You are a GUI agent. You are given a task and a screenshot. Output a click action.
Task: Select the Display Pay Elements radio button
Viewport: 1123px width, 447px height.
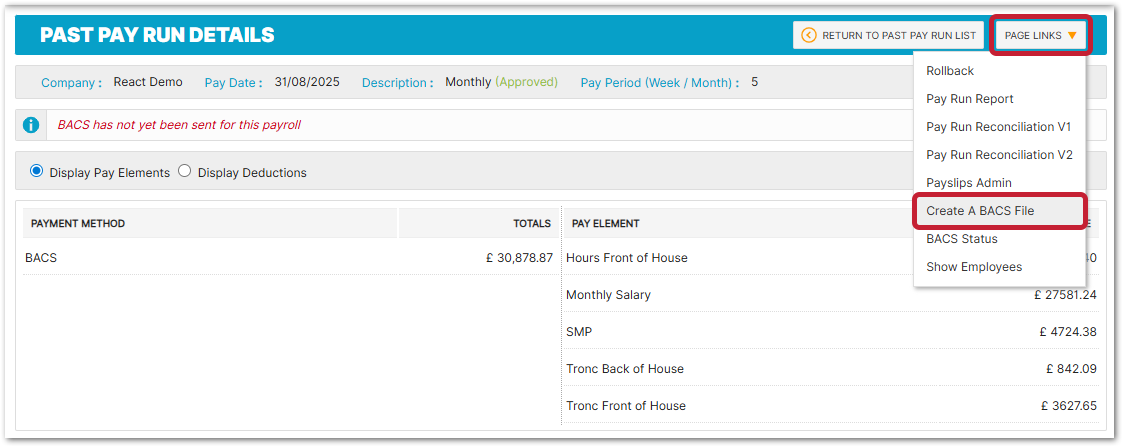pyautogui.click(x=37, y=172)
